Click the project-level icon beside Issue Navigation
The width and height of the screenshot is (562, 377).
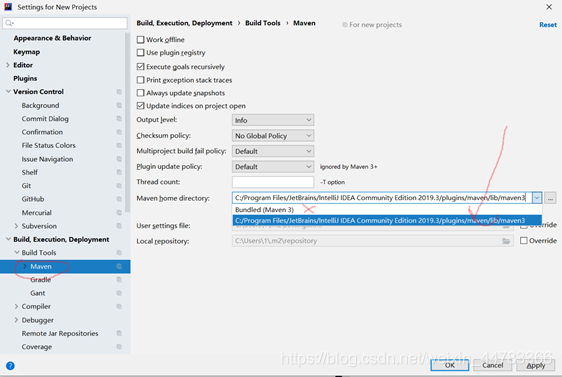(119, 159)
